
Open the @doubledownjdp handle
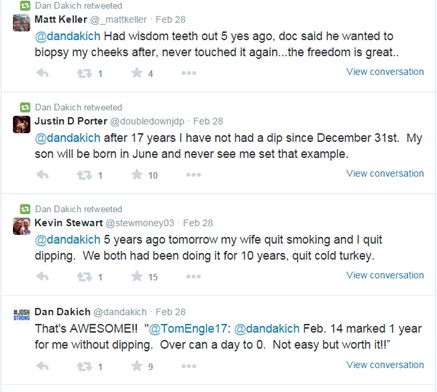click(147, 121)
